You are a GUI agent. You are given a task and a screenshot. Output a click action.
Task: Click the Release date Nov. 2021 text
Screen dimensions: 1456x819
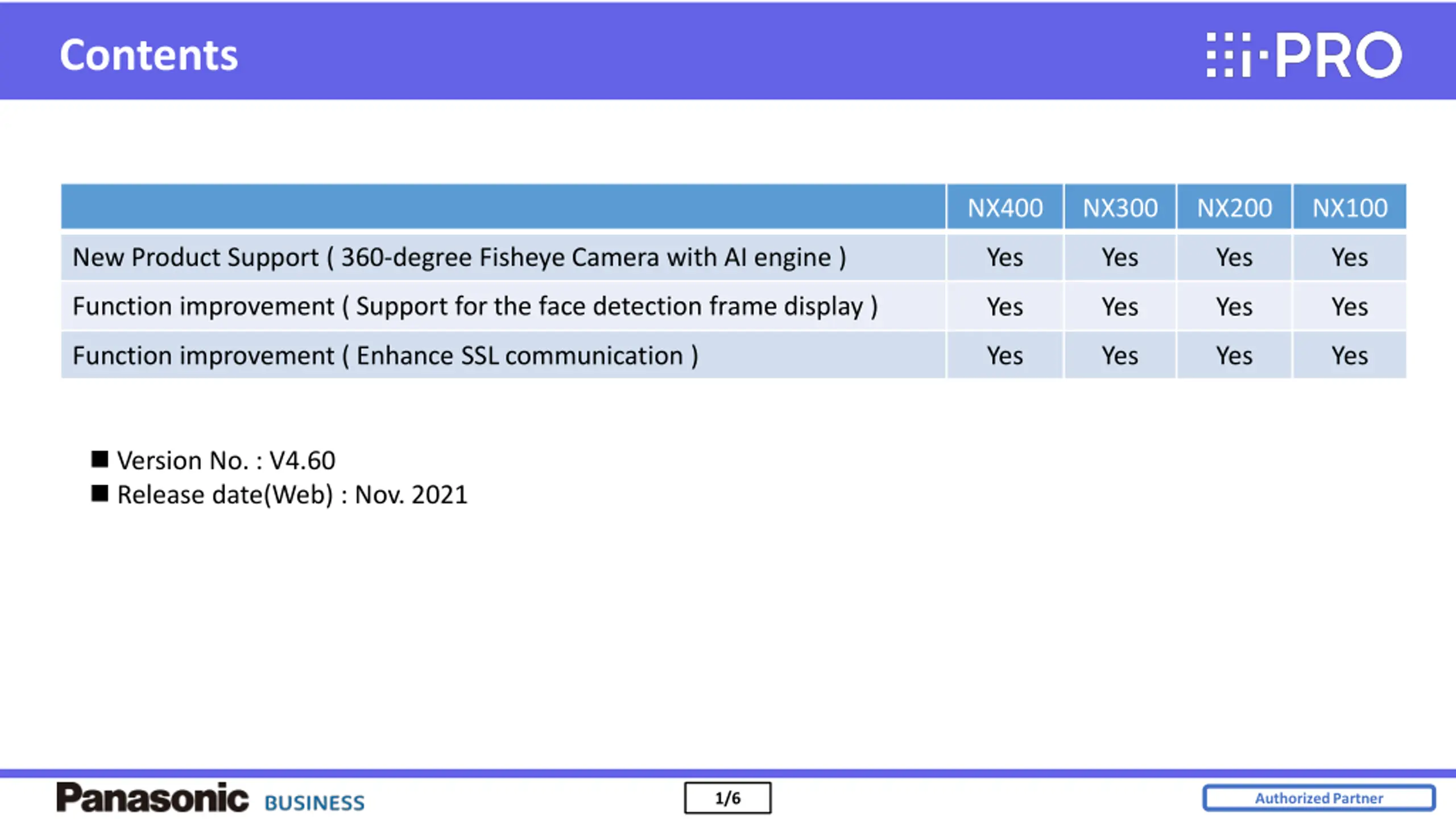[292, 495]
